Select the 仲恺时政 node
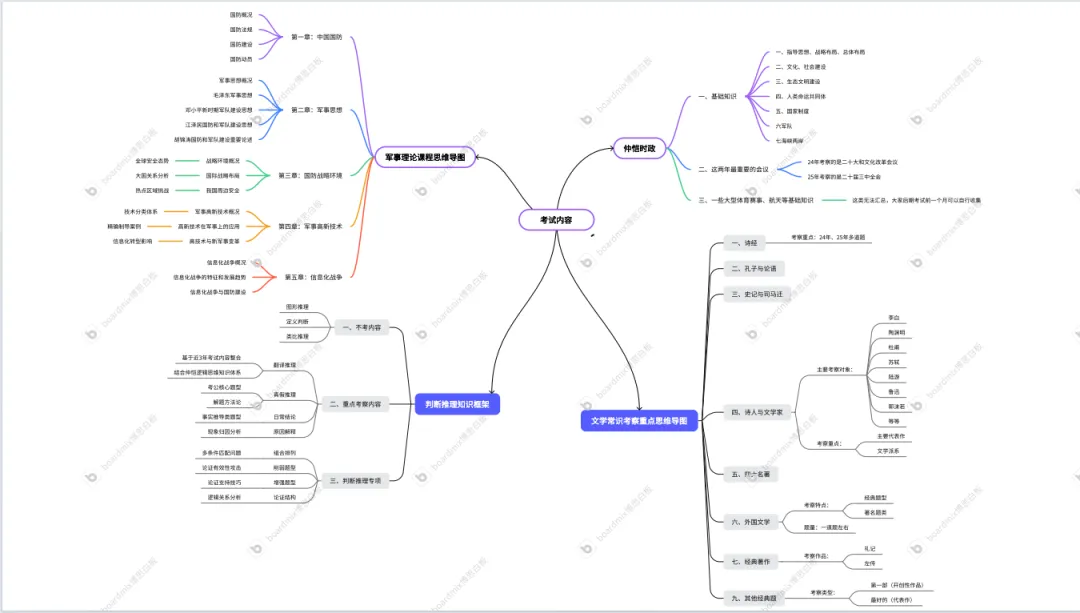Viewport: 1080px width, 613px height. 639,148
